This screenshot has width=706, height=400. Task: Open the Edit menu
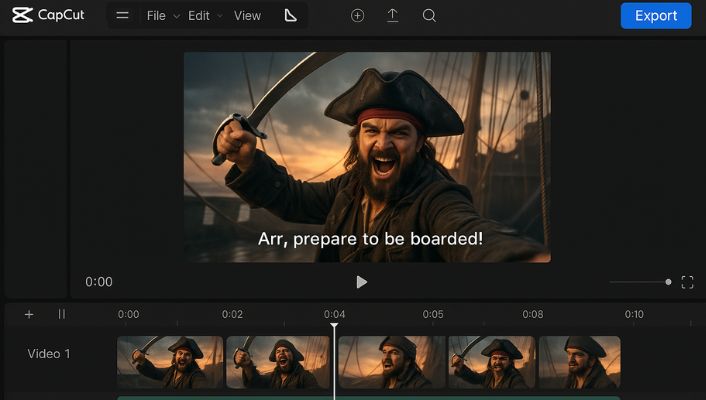[199, 16]
